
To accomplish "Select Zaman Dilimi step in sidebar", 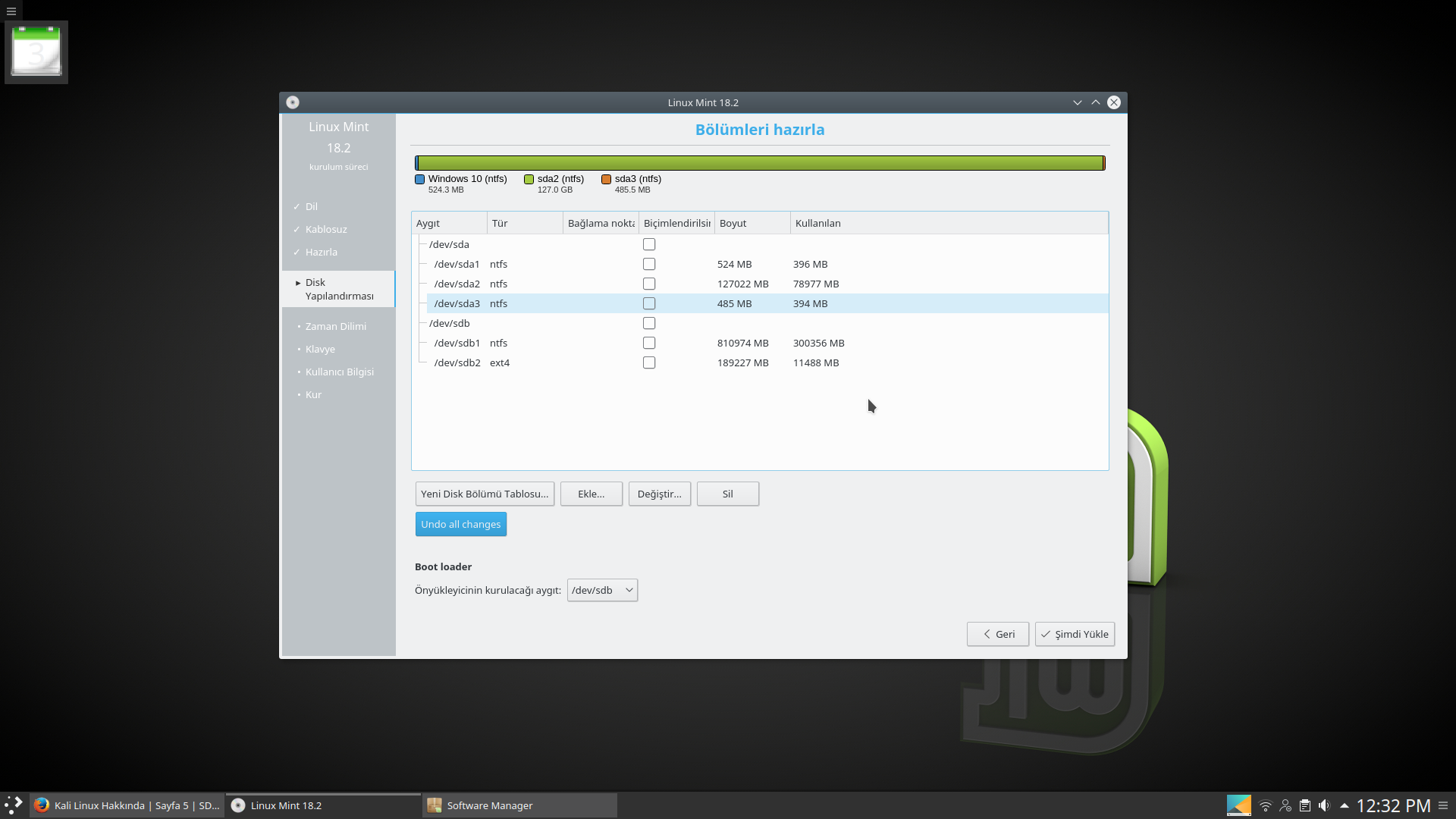I will [x=335, y=326].
